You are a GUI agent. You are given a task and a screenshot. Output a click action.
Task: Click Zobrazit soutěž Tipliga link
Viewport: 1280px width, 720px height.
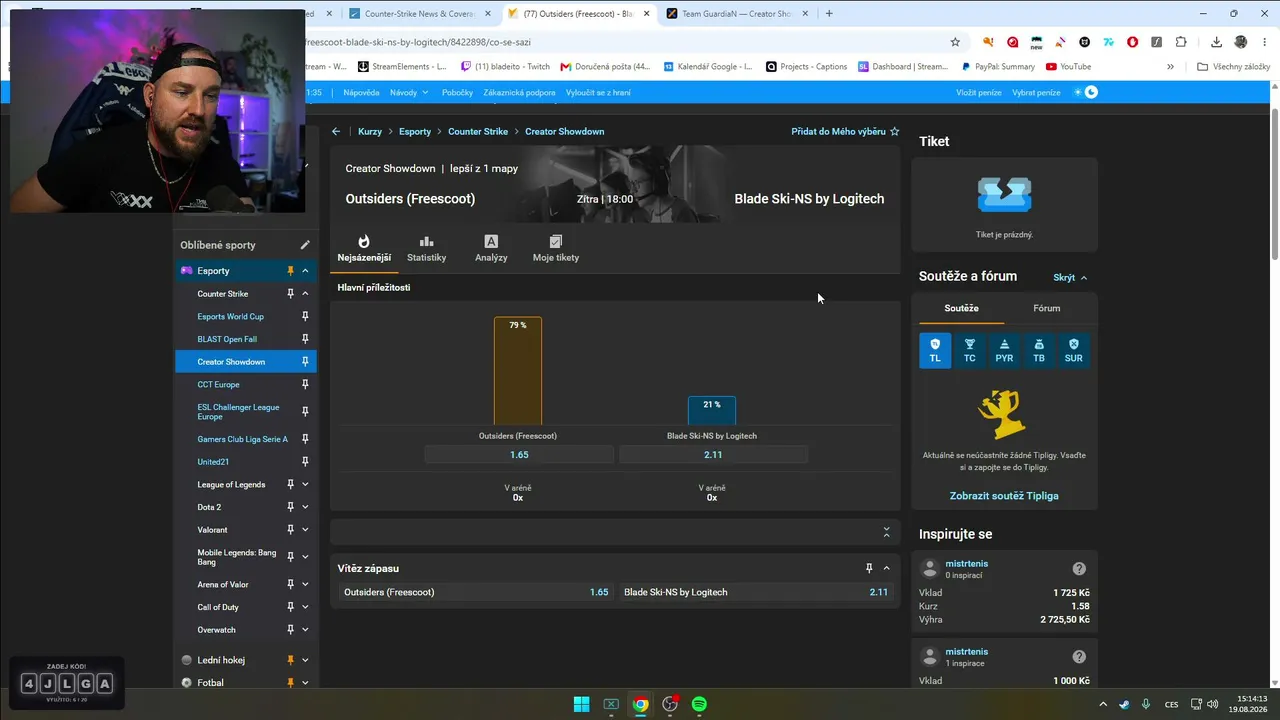click(1004, 496)
